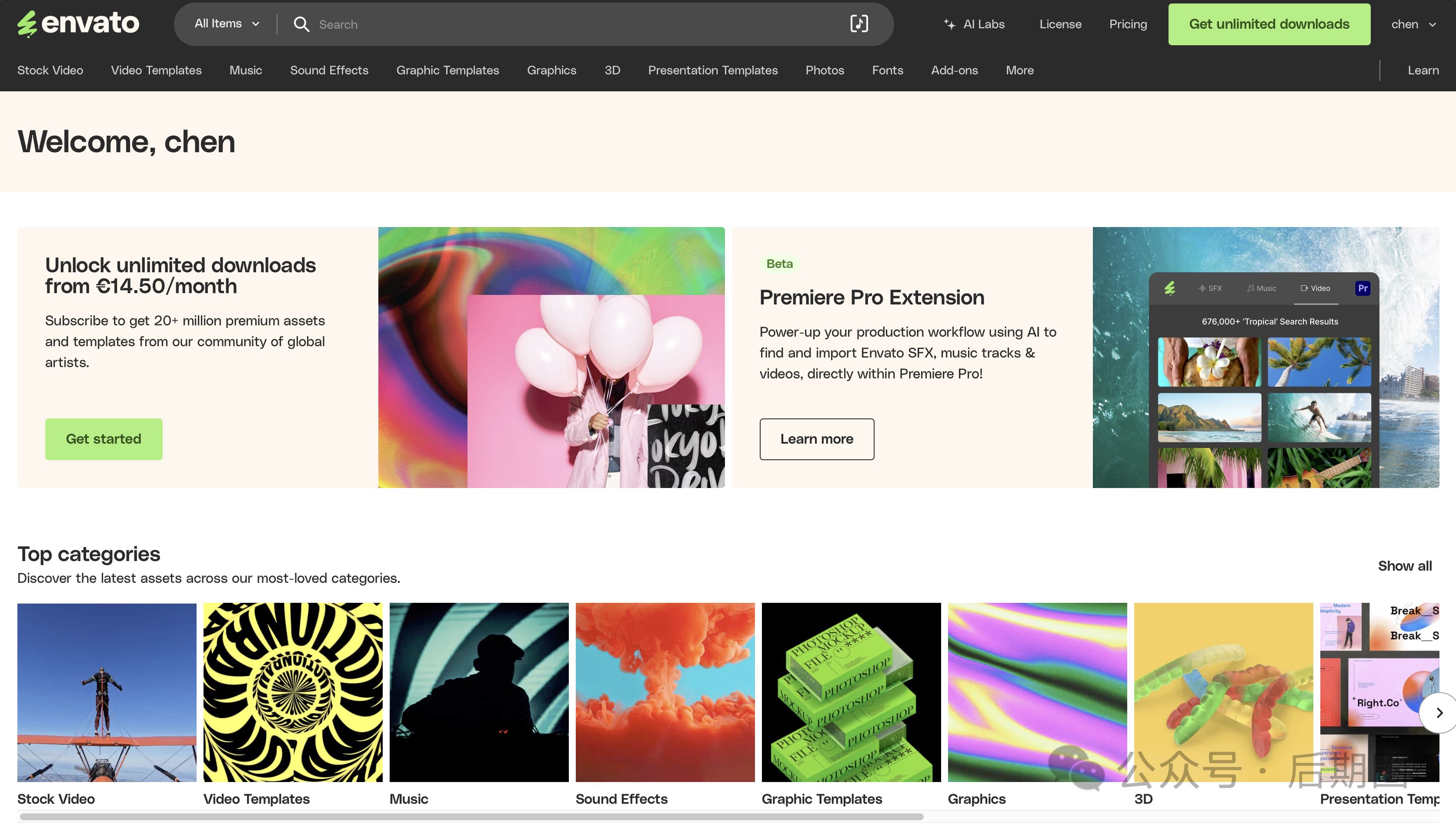The image size is (1456, 829).
Task: Click the Video tab in extension preview
Action: click(1316, 288)
